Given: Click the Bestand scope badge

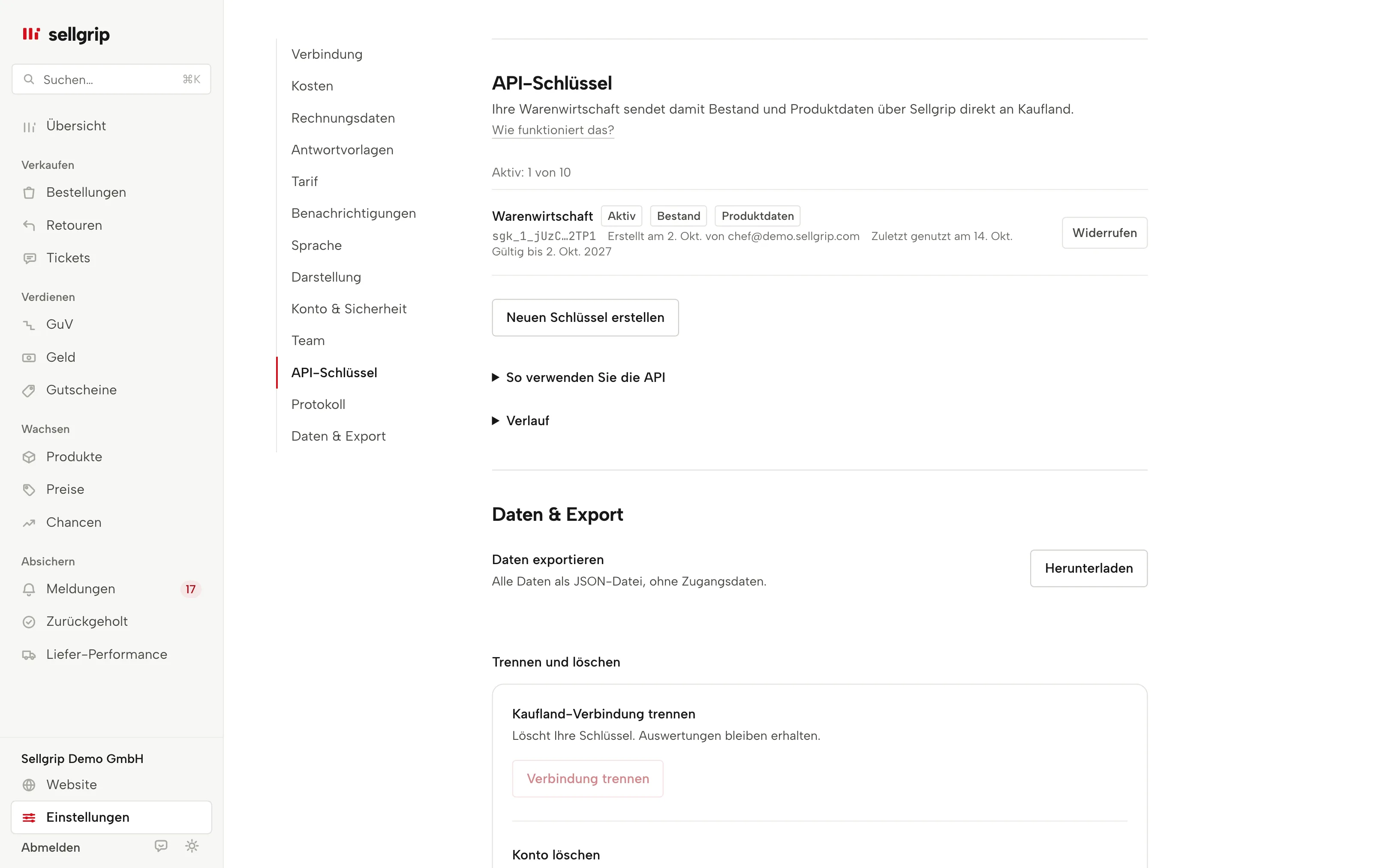Looking at the screenshot, I should click(x=679, y=216).
